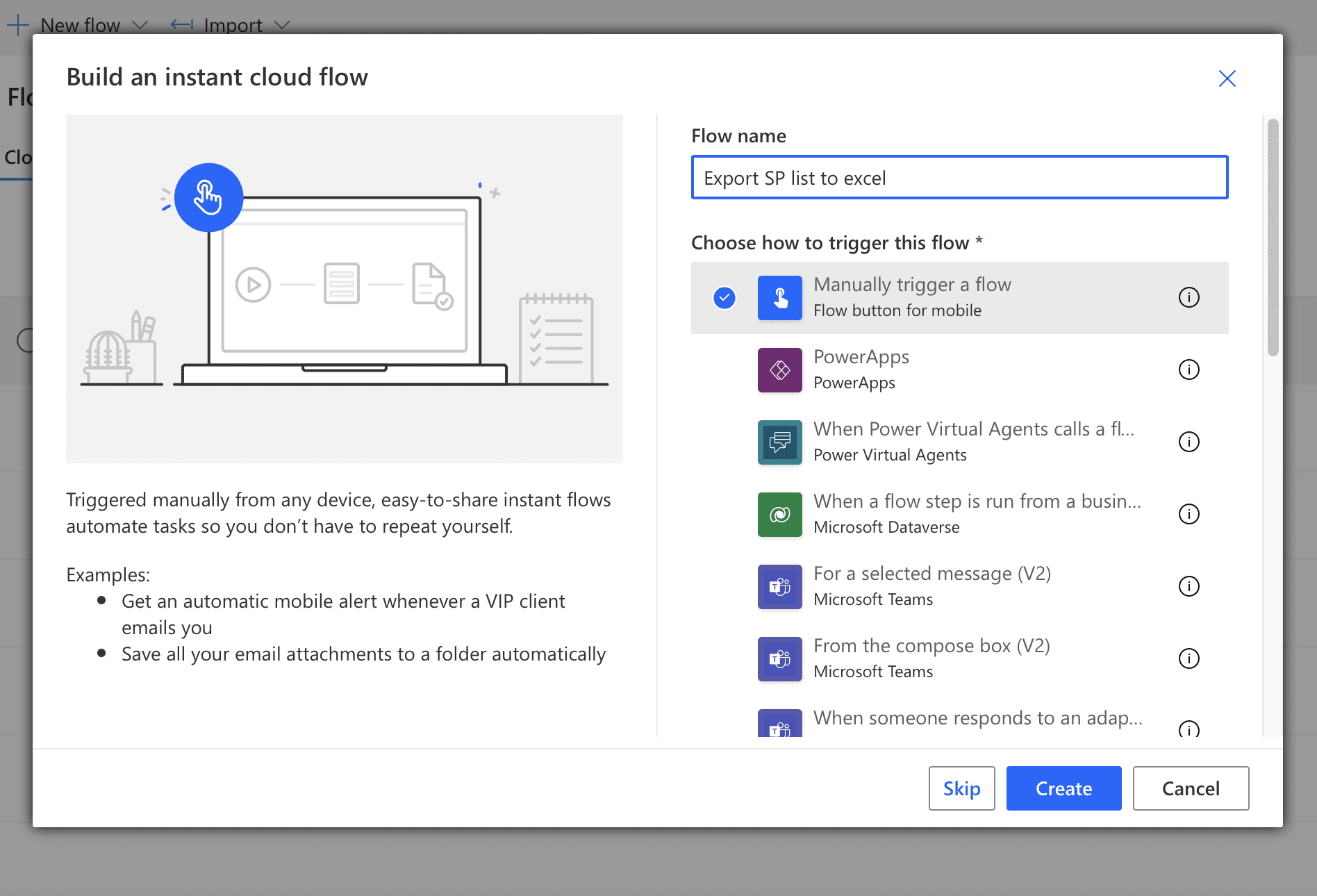Click the Skip button
This screenshot has width=1317, height=896.
(x=961, y=788)
